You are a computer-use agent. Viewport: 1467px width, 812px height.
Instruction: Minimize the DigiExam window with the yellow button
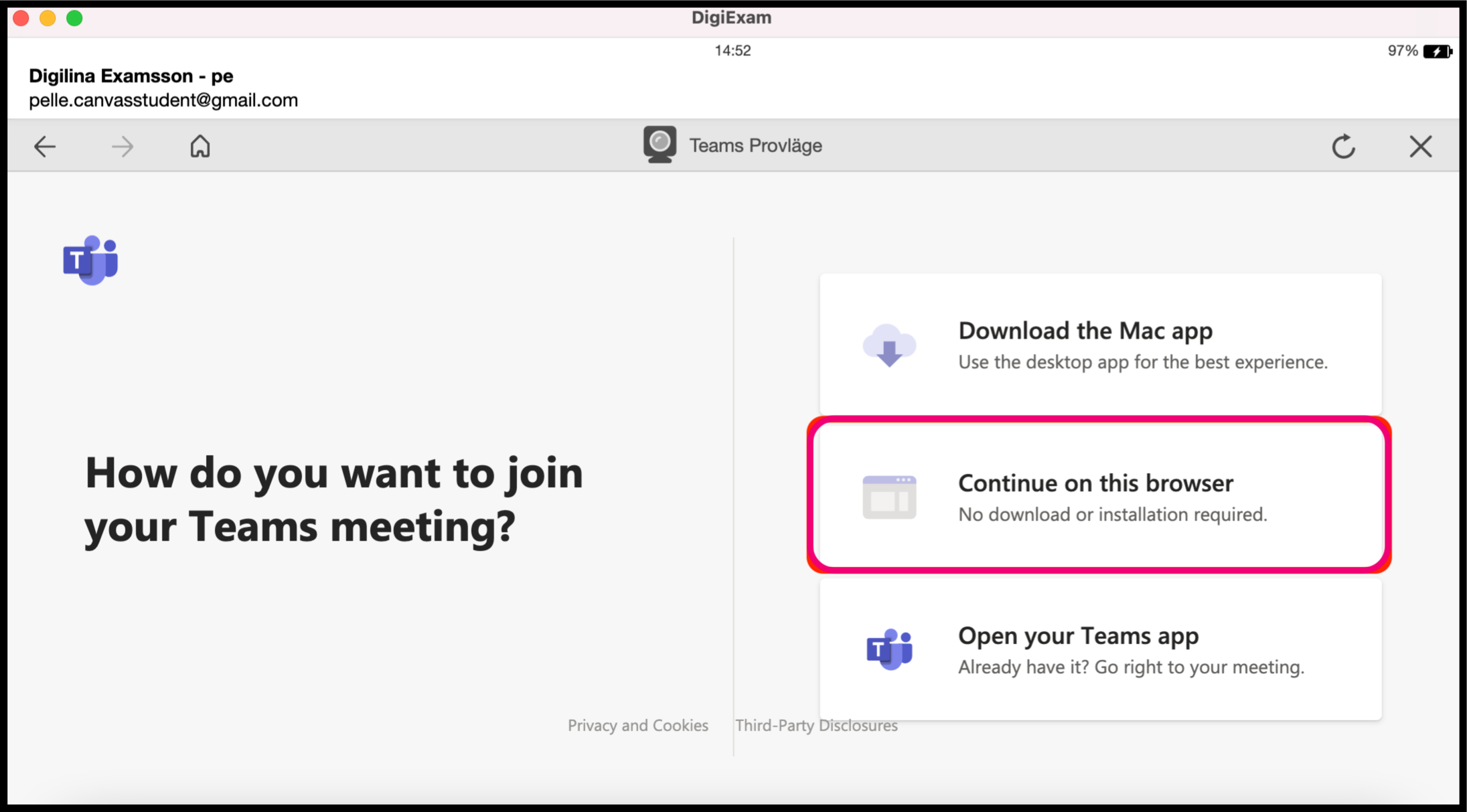[x=48, y=18]
